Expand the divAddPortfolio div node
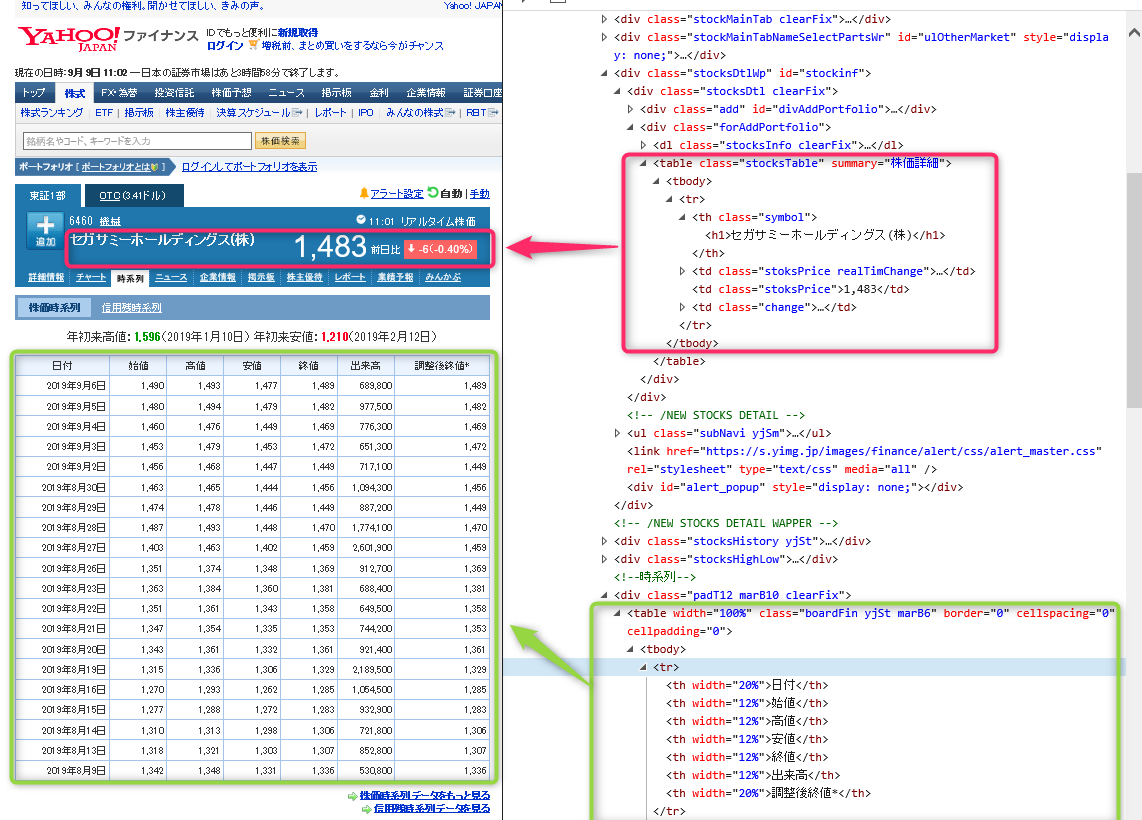This screenshot has width=1142, height=820. pyautogui.click(x=630, y=109)
